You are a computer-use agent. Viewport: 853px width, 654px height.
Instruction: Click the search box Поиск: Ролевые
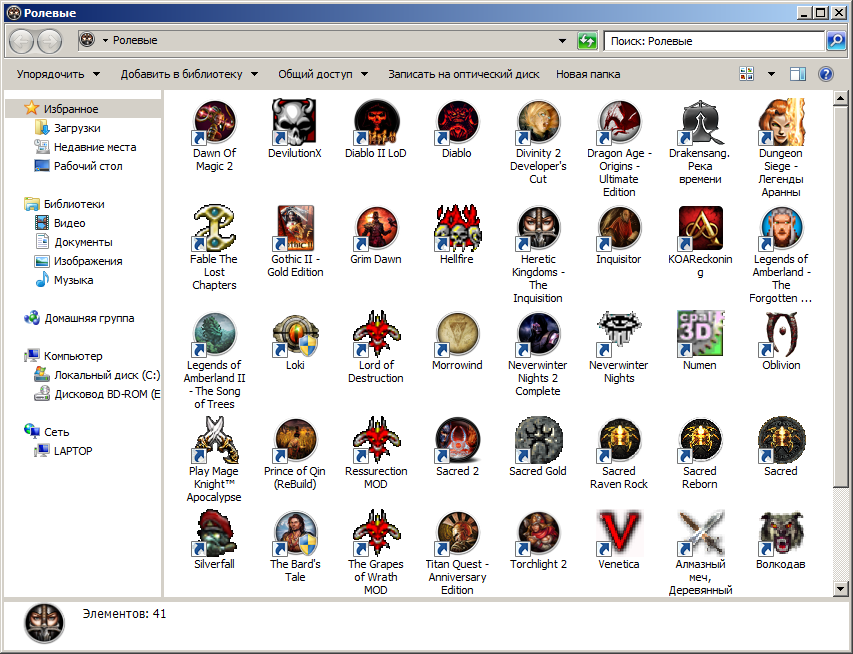click(714, 41)
